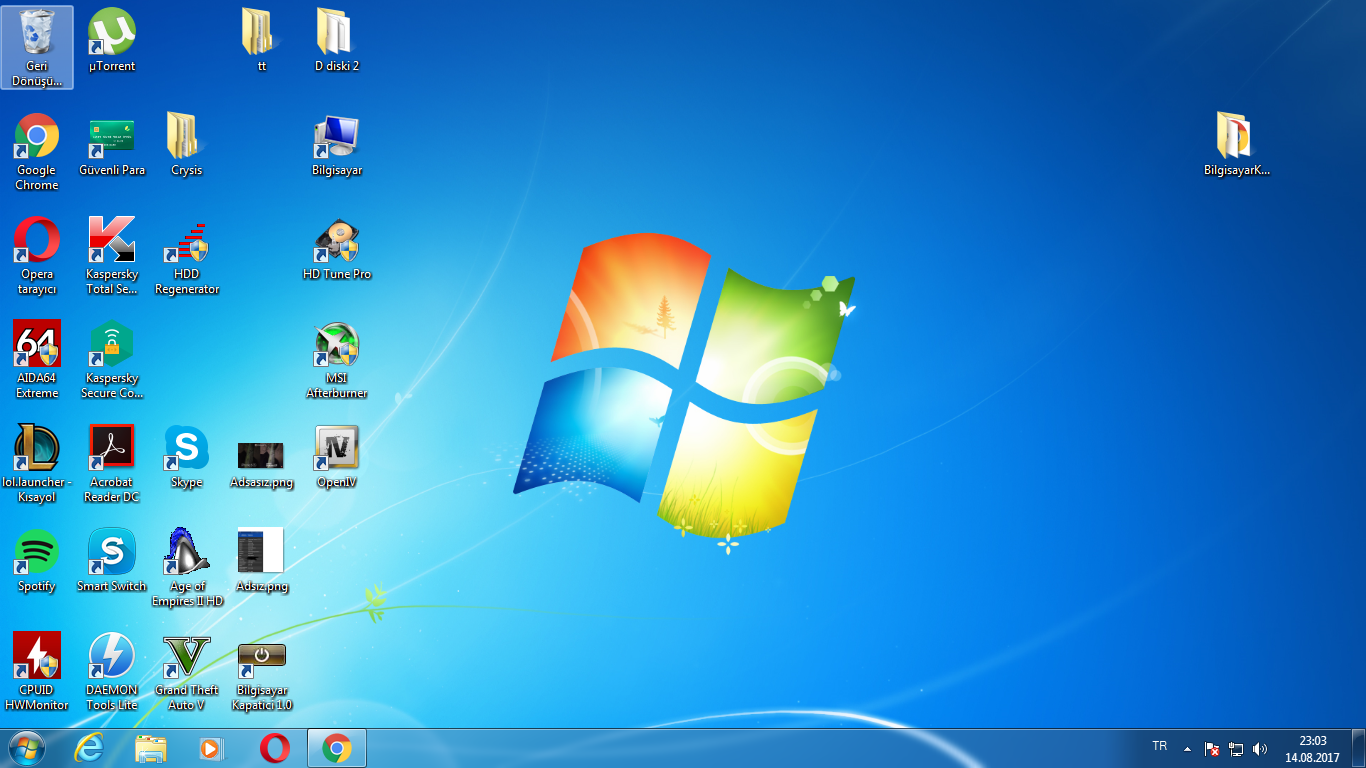Launch Opera from the taskbar
The image size is (1366, 768).
click(275, 748)
